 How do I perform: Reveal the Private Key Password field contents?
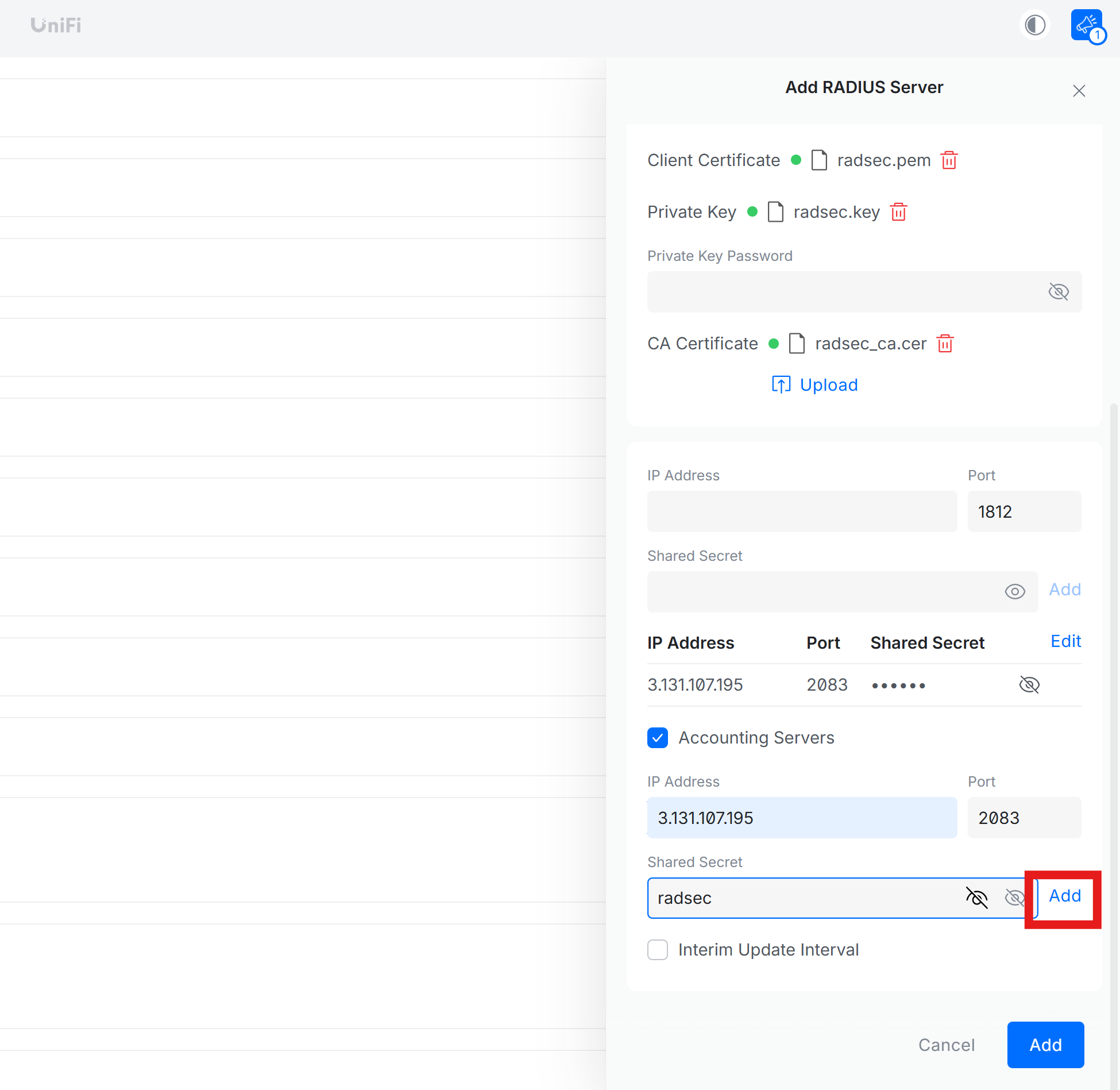pyautogui.click(x=1059, y=291)
